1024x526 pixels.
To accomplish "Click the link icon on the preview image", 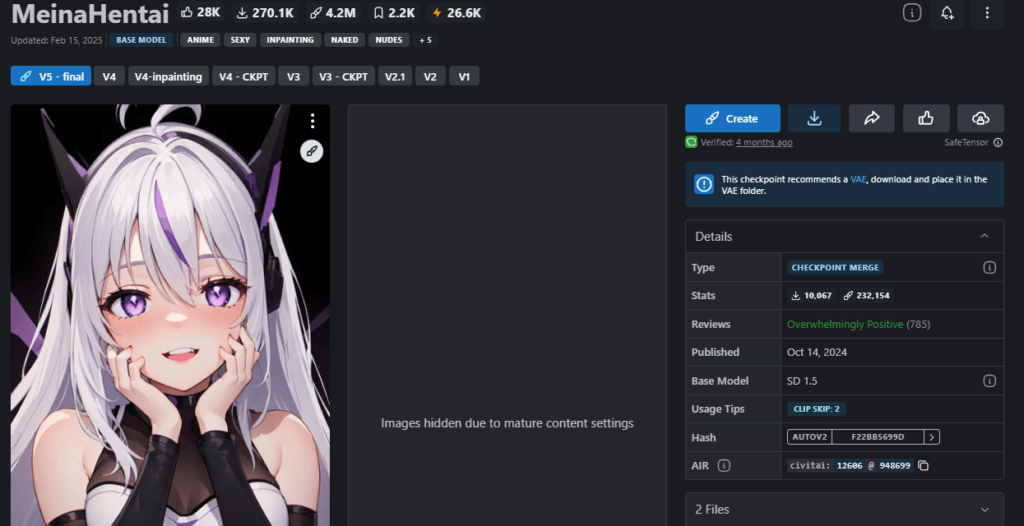I will tap(312, 151).
